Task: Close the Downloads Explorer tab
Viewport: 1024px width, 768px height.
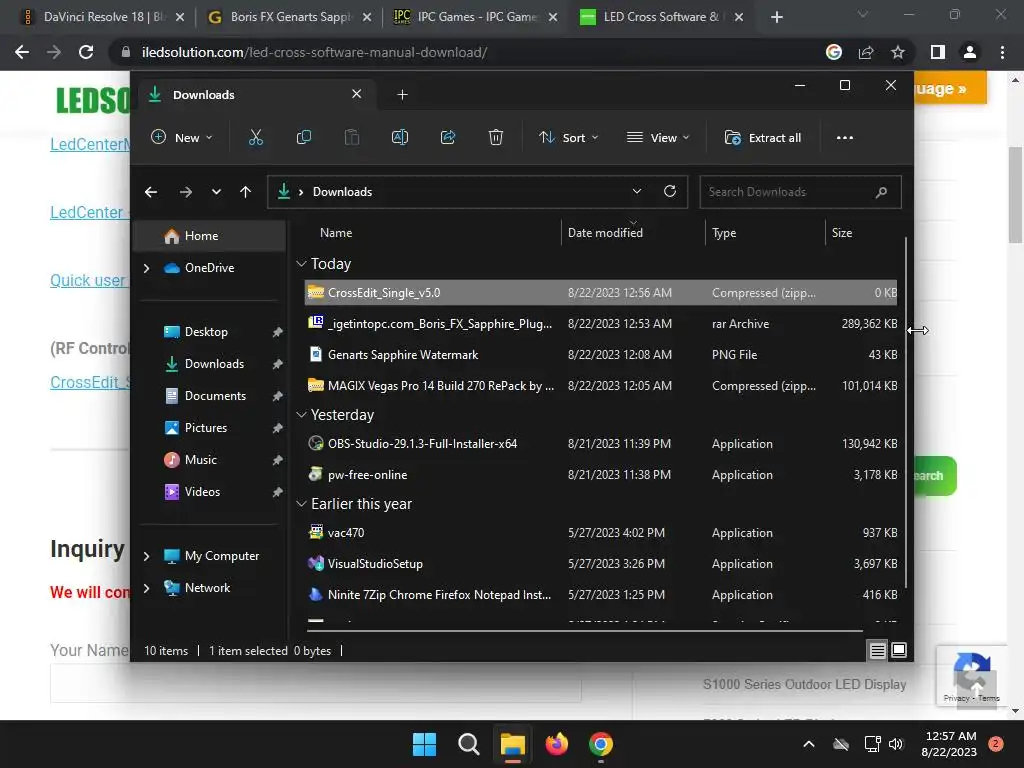Action: coord(357,94)
